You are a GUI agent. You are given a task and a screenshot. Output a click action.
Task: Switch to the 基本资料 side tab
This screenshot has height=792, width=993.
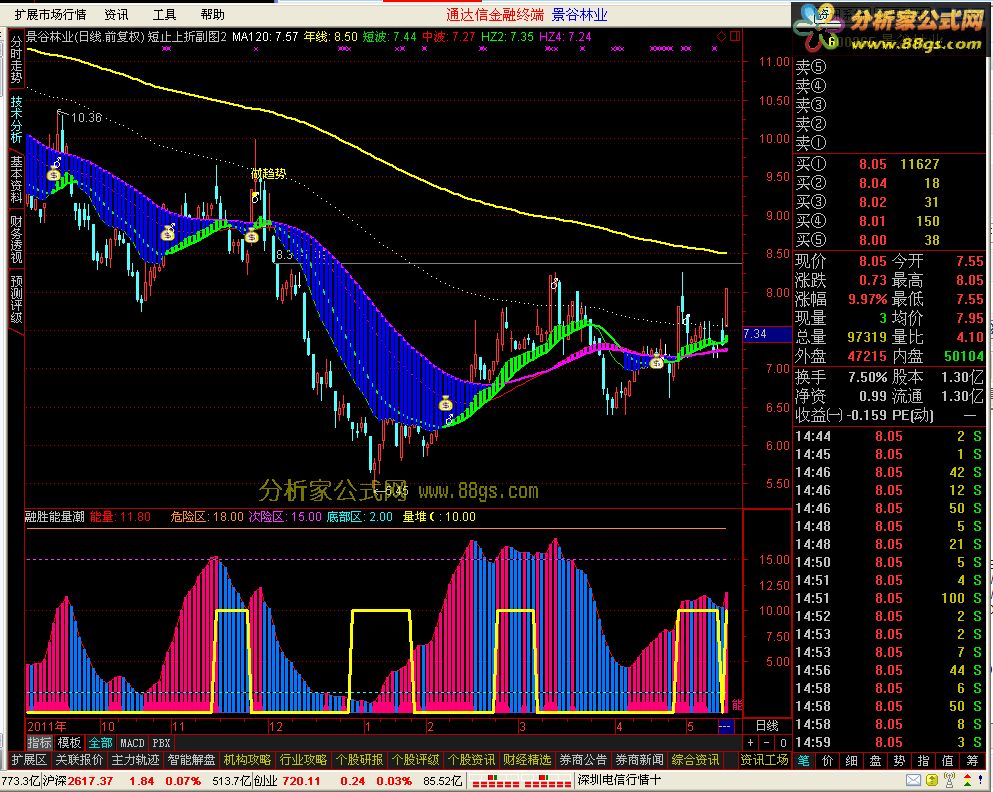pos(16,179)
